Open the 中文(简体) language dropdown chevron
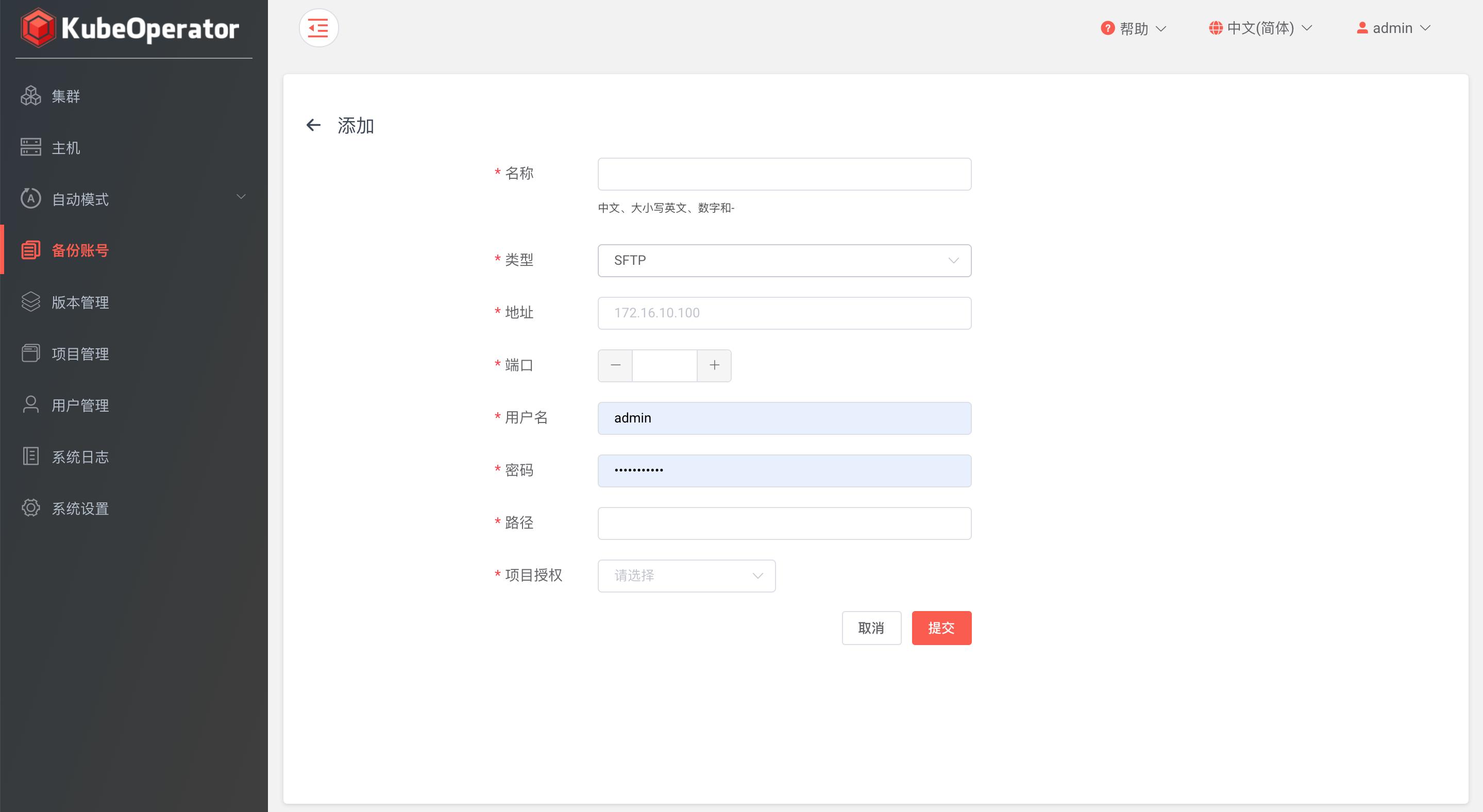1483x812 pixels. click(1307, 28)
